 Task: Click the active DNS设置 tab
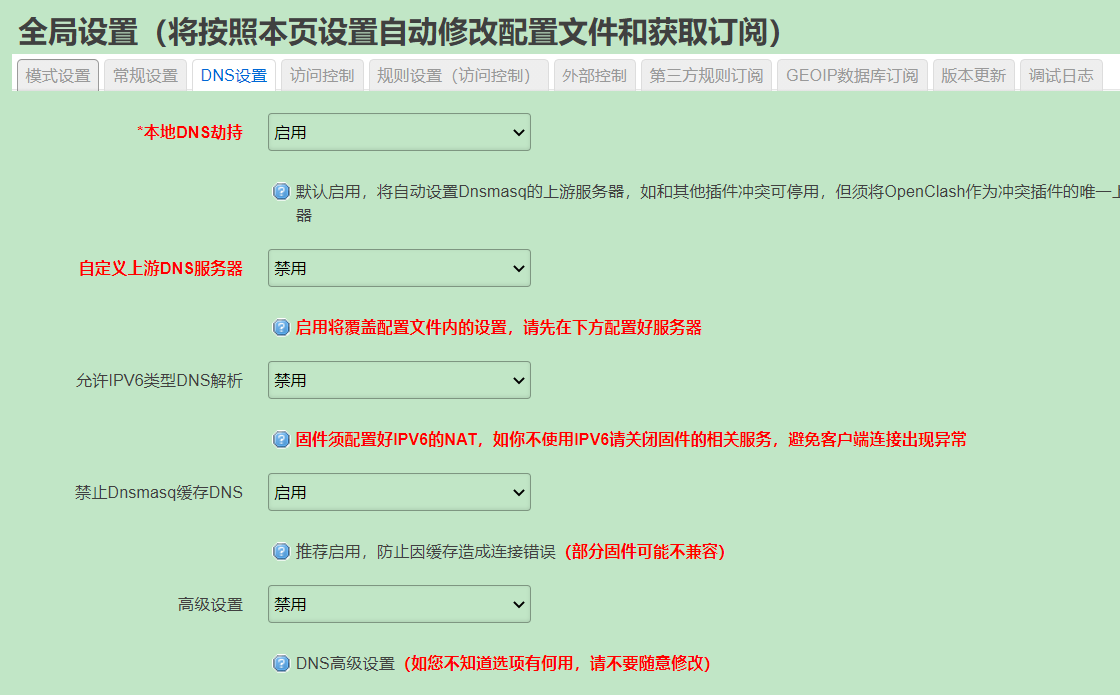click(x=233, y=74)
